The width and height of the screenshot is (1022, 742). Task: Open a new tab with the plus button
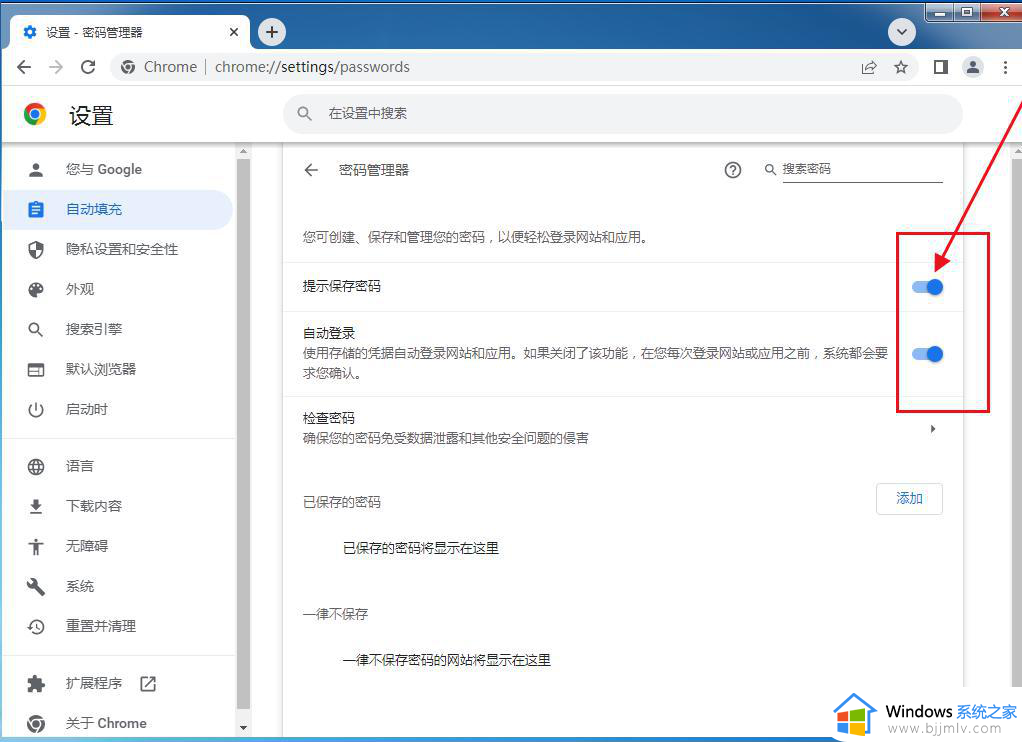point(272,32)
